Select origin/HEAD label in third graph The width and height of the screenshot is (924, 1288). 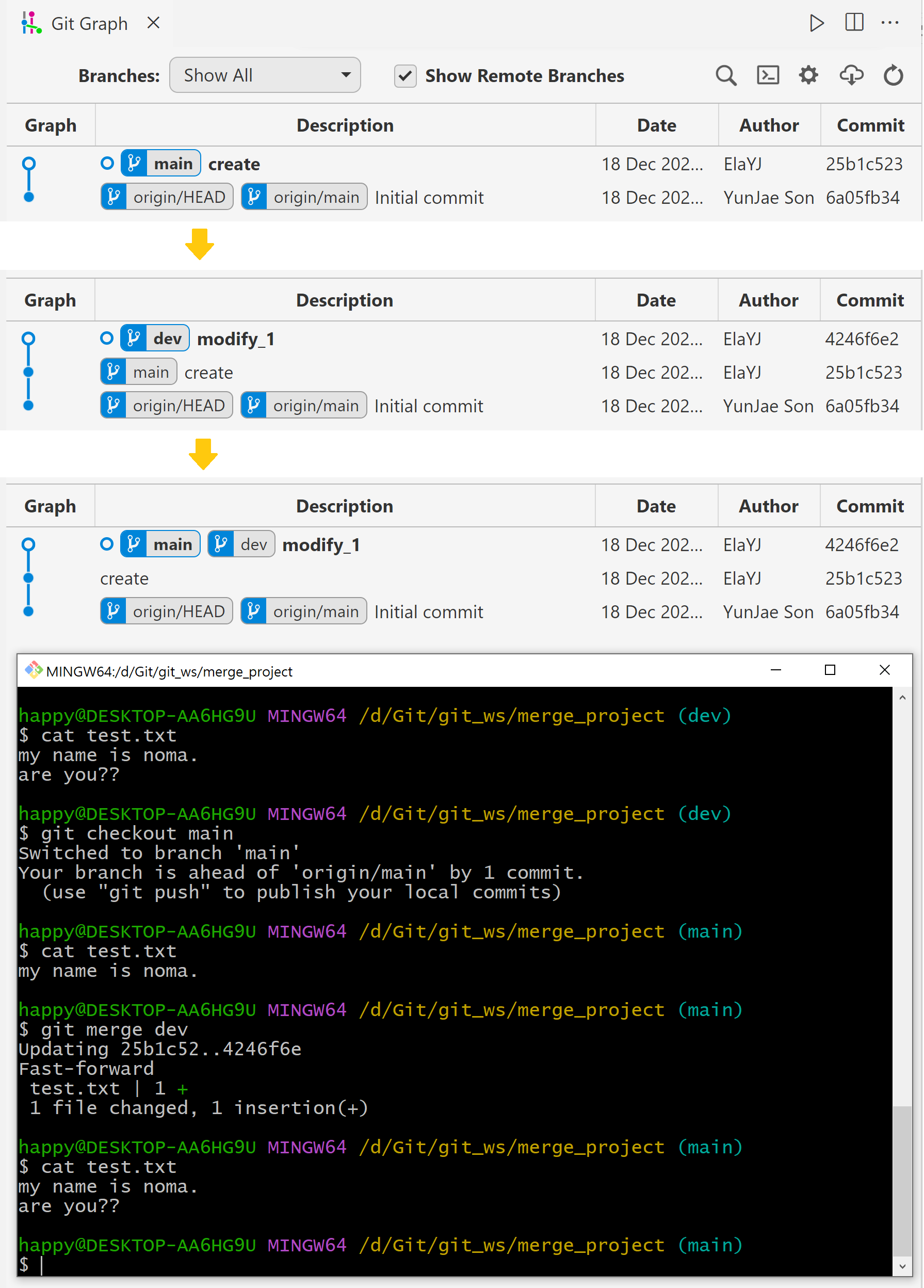(x=167, y=611)
